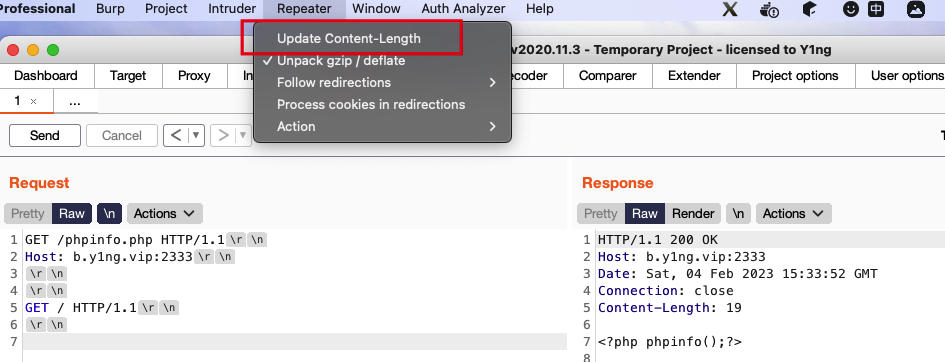Click the cube-shaped menu bar icon
The image size is (945, 362).
tap(809, 9)
